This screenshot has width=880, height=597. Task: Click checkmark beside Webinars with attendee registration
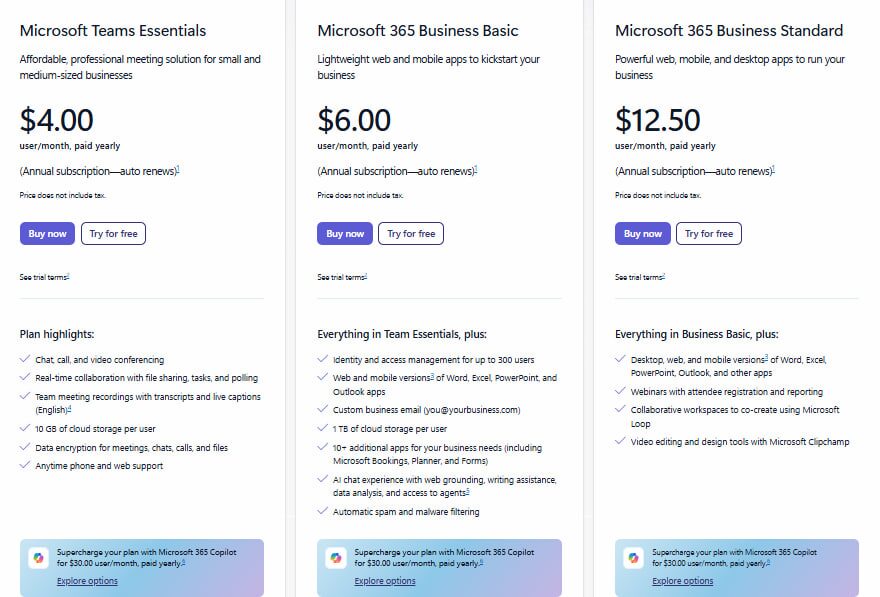click(x=620, y=392)
